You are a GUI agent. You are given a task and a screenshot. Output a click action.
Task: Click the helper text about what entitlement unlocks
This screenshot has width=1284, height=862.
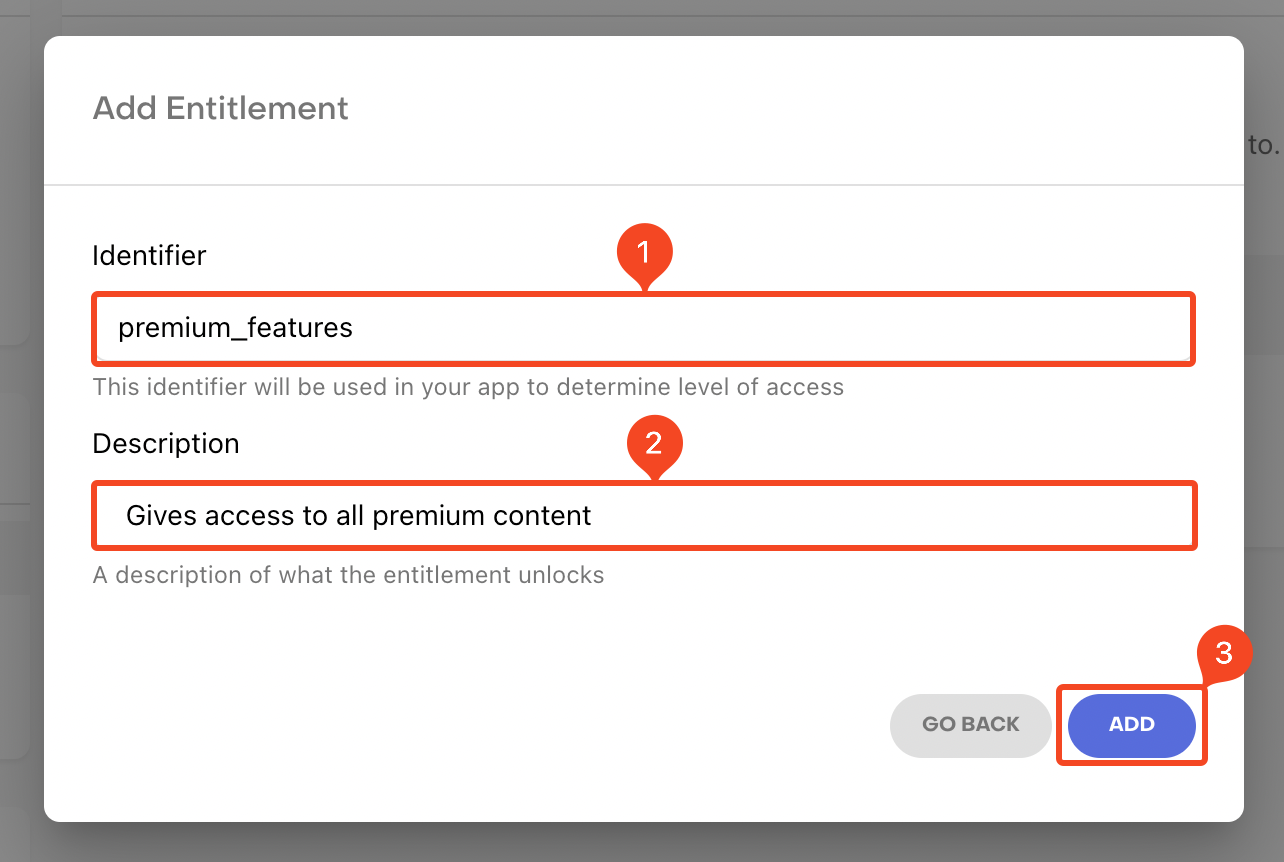tap(348, 575)
